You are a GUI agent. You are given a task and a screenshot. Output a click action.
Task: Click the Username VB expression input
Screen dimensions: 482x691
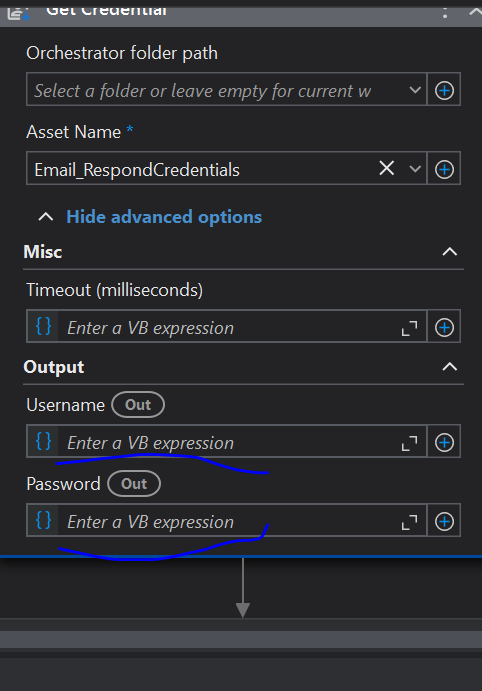(228, 442)
